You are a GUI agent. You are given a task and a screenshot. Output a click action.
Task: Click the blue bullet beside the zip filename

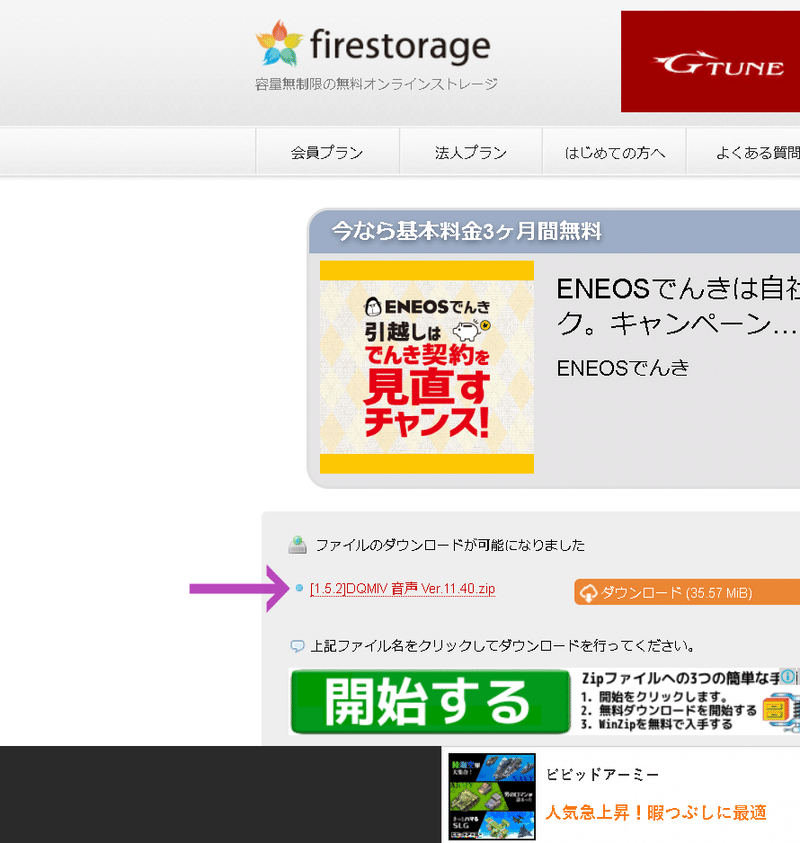299,588
